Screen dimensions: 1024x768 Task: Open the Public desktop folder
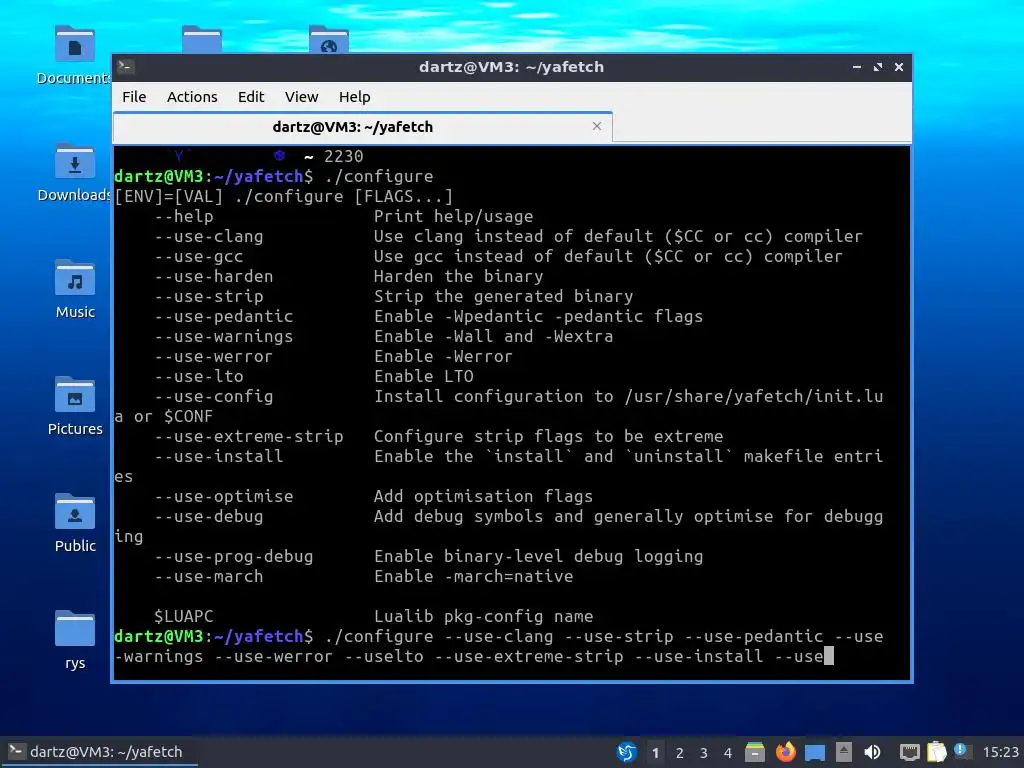(75, 523)
